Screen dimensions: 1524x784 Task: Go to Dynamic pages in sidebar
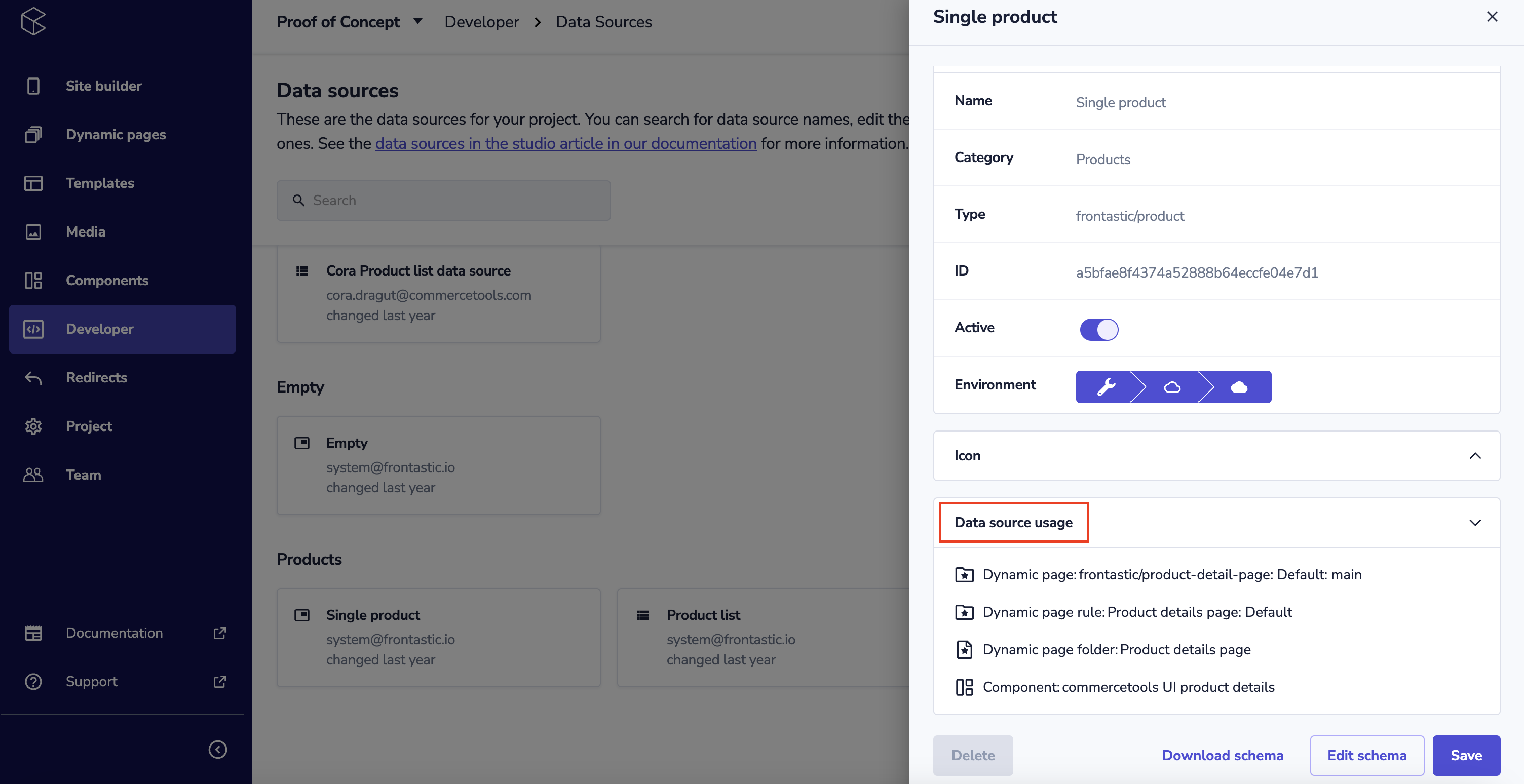(116, 134)
